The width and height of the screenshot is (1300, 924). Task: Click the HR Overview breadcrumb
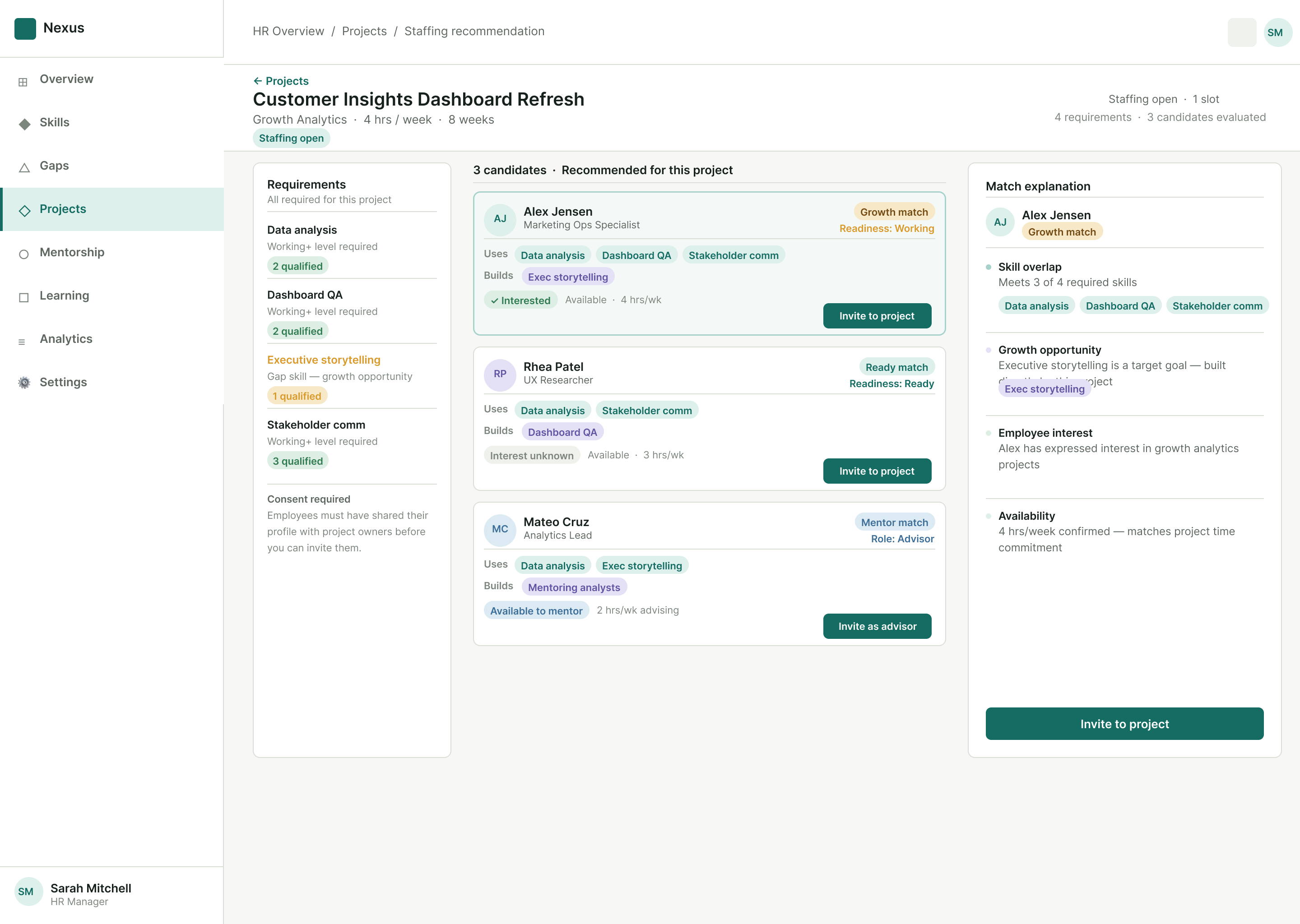pyautogui.click(x=288, y=31)
